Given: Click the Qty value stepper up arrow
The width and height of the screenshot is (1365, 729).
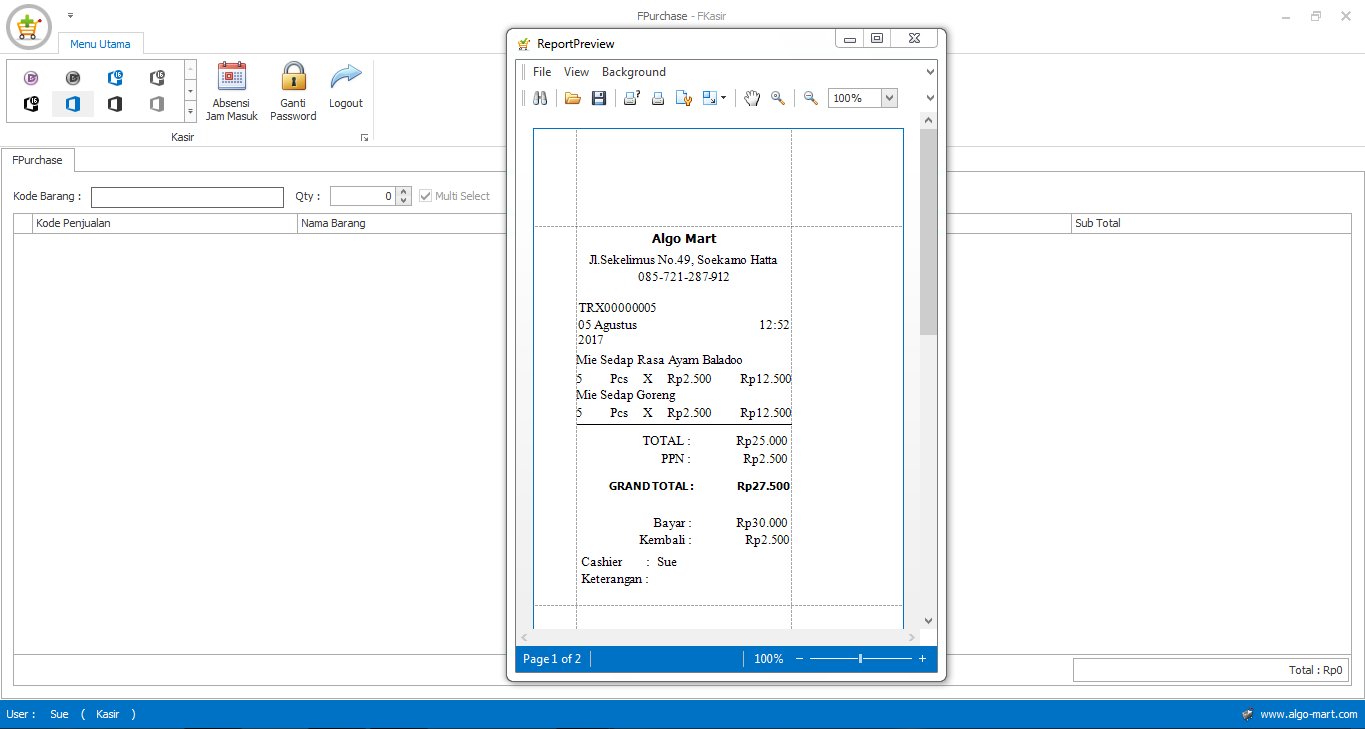Looking at the screenshot, I should pyautogui.click(x=403, y=191).
